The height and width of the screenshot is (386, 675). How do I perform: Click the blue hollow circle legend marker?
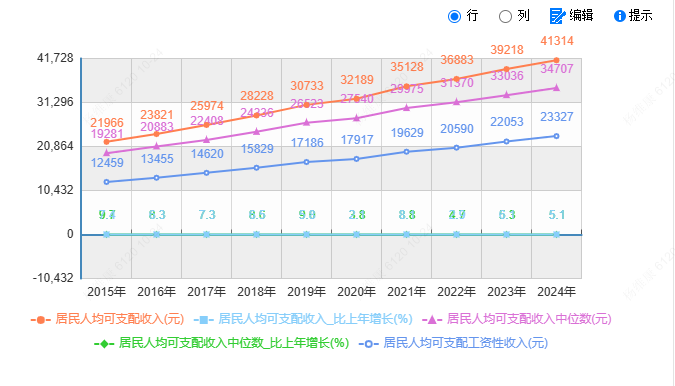coord(368,344)
